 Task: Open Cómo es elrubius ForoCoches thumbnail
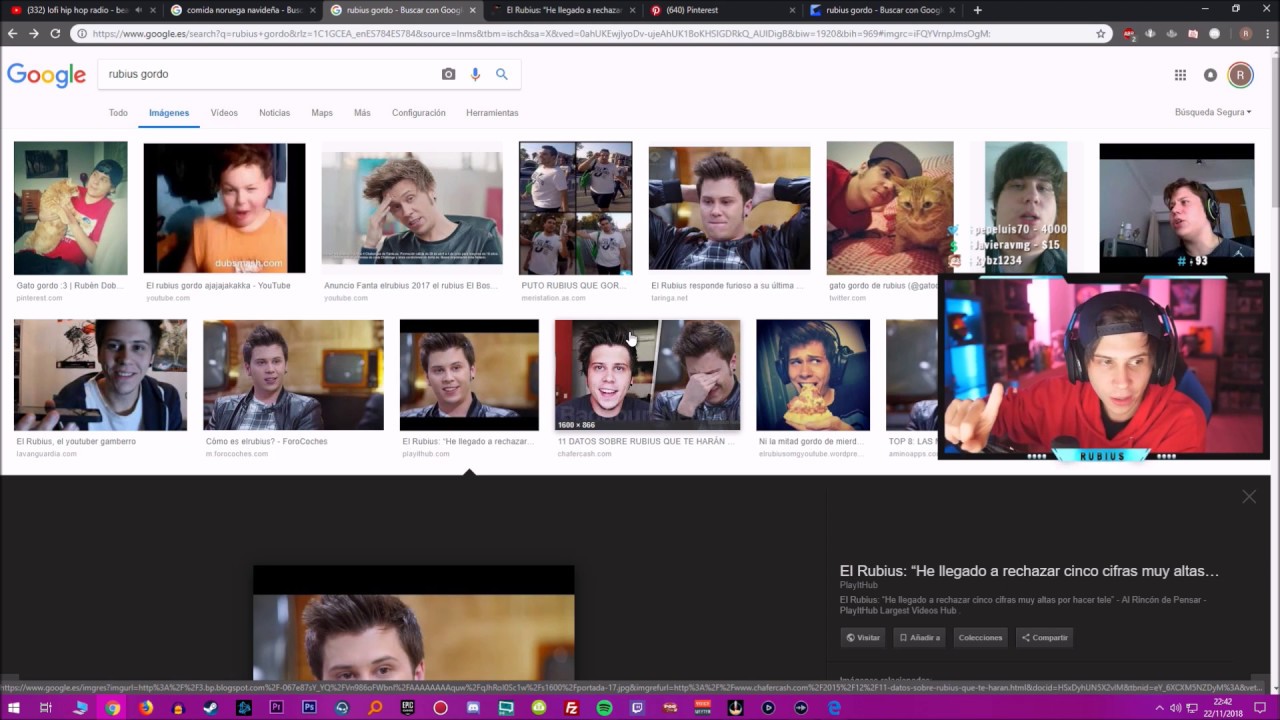[x=293, y=375]
